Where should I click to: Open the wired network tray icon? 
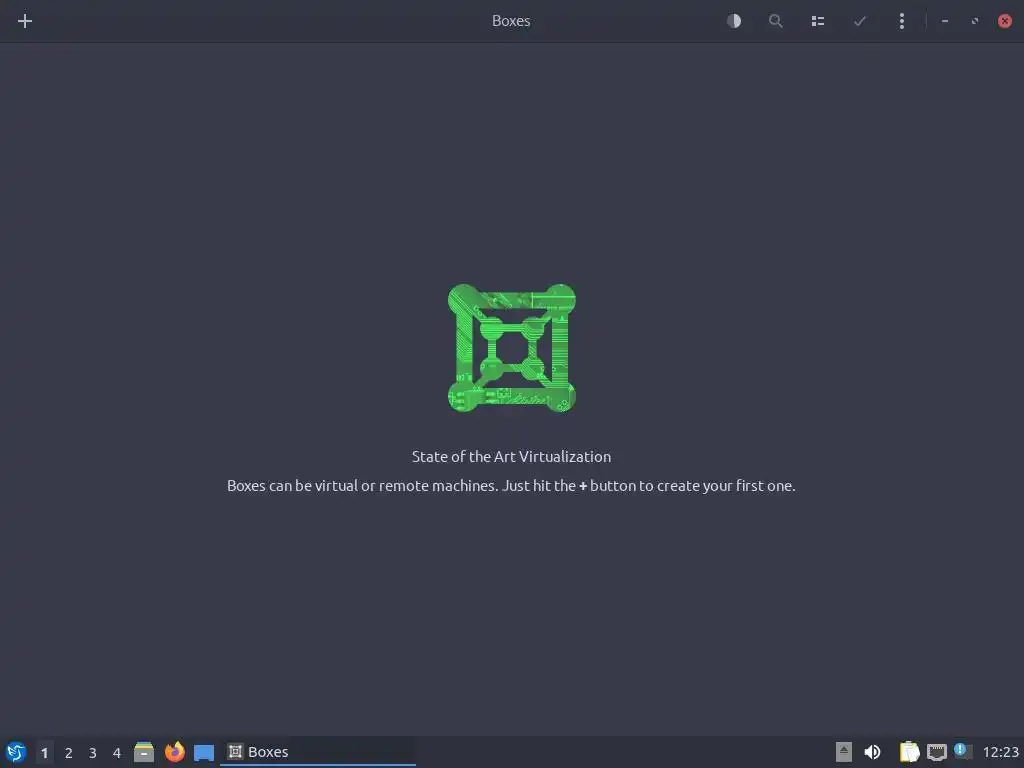936,752
